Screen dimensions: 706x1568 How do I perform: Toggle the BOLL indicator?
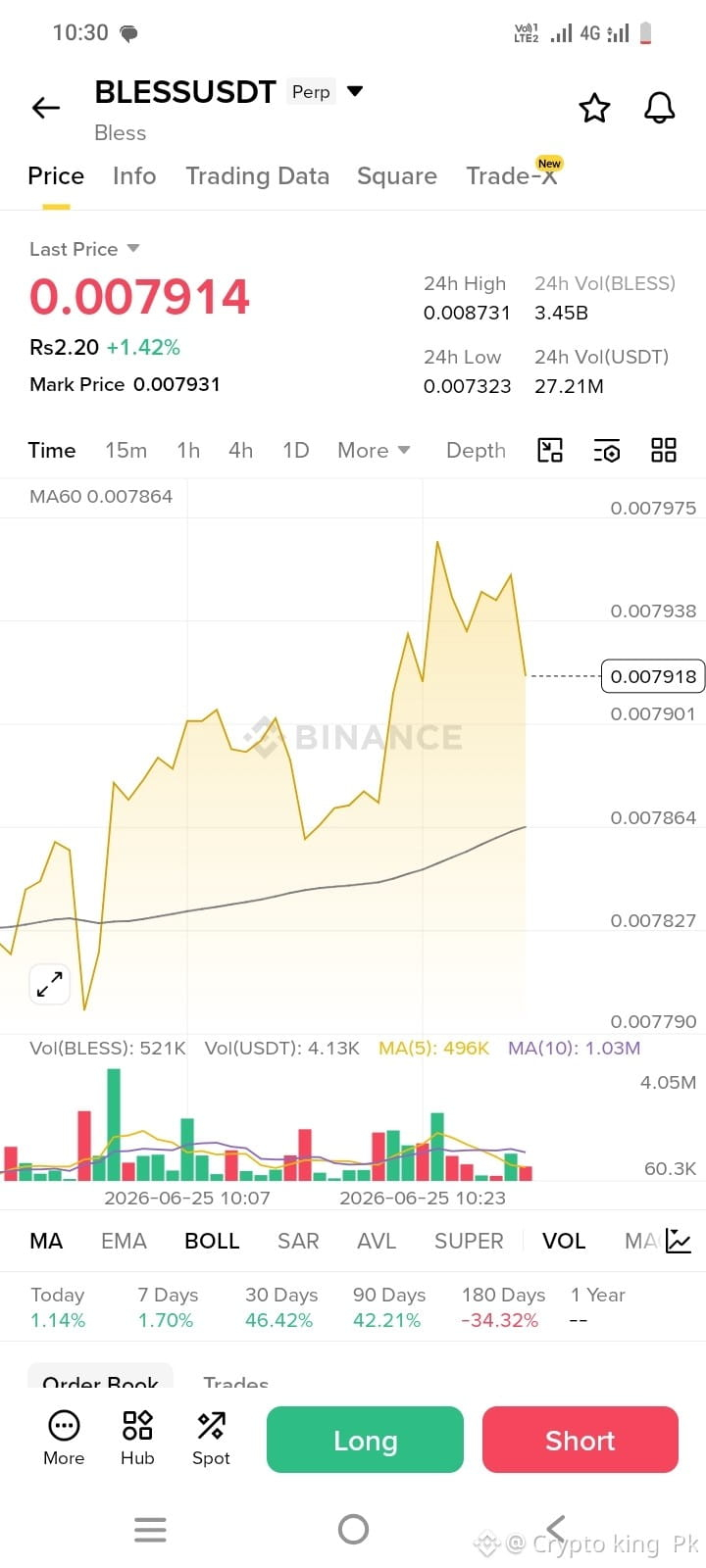coord(212,1241)
